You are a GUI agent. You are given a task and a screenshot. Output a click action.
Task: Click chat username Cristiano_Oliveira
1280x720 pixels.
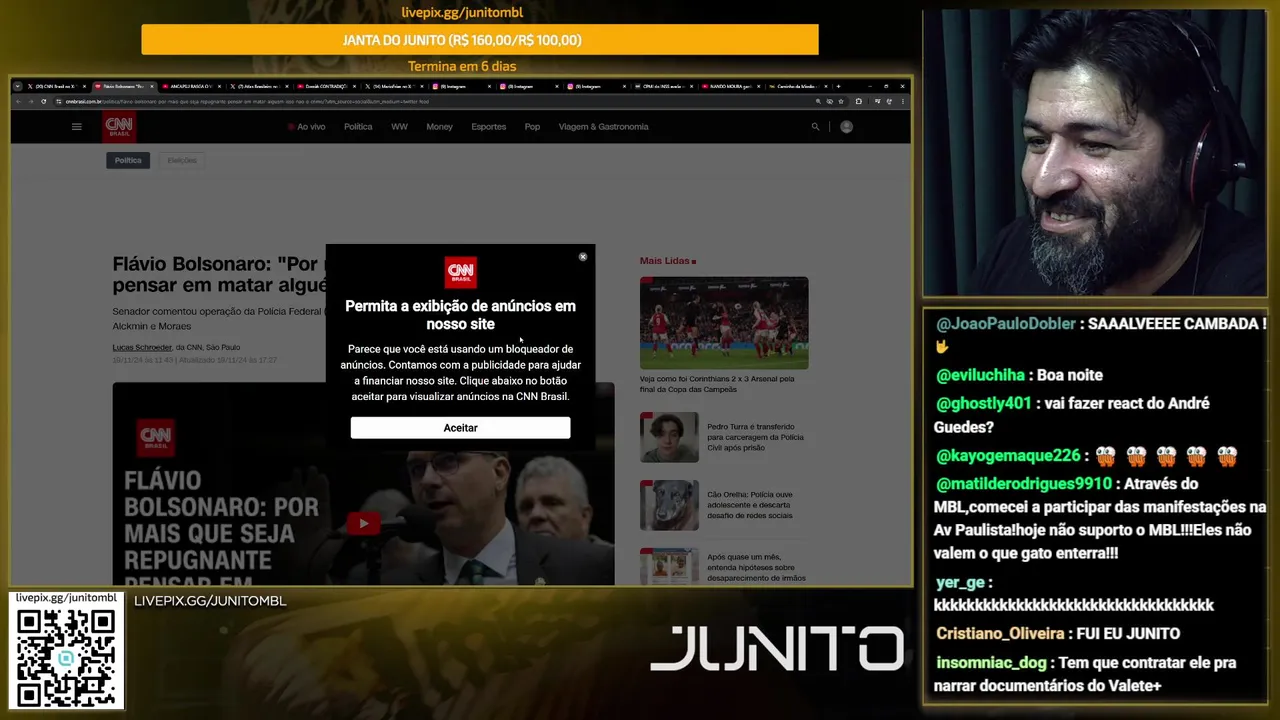coord(1000,634)
